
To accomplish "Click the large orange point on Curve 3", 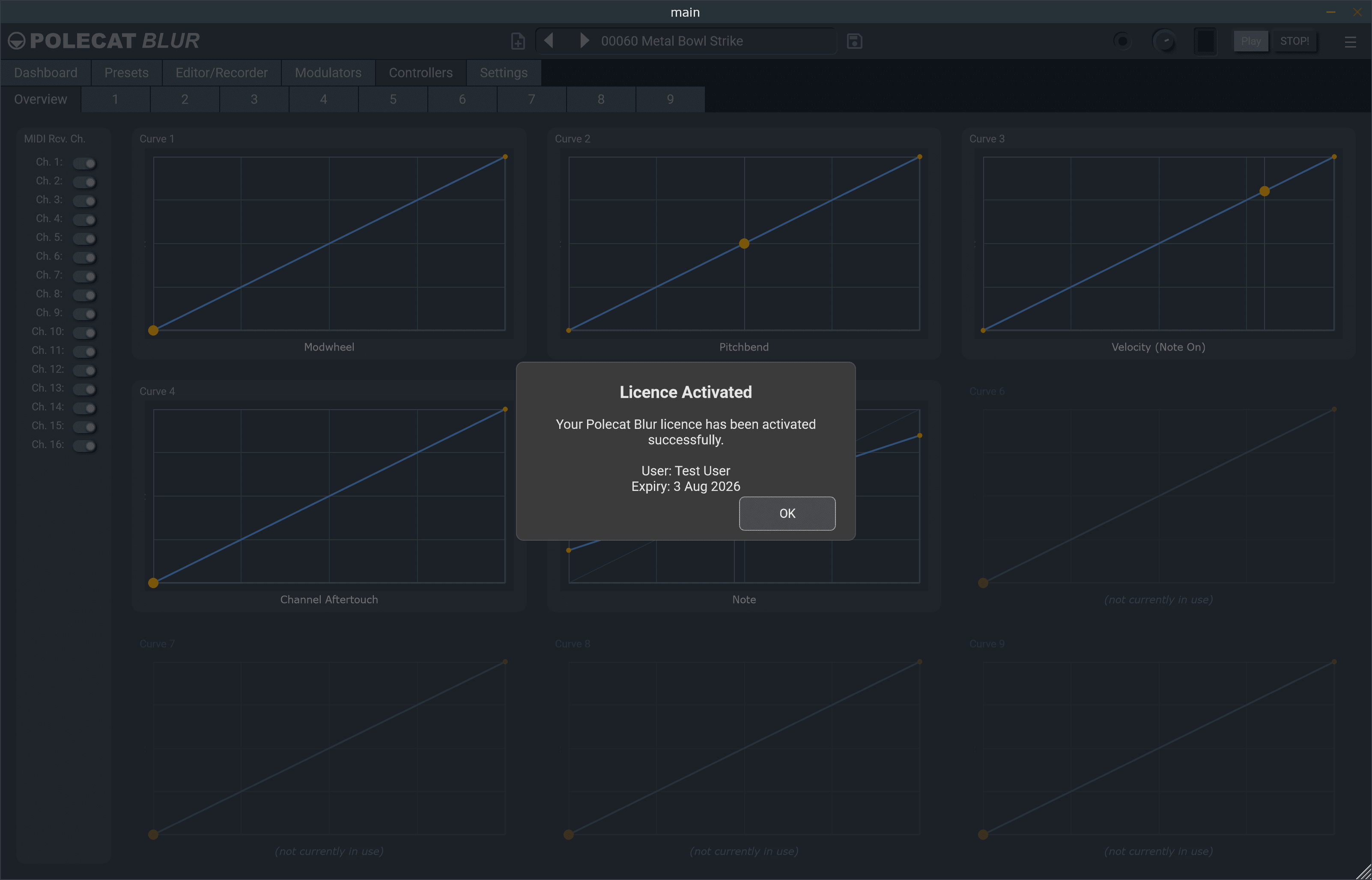I will [x=1265, y=191].
